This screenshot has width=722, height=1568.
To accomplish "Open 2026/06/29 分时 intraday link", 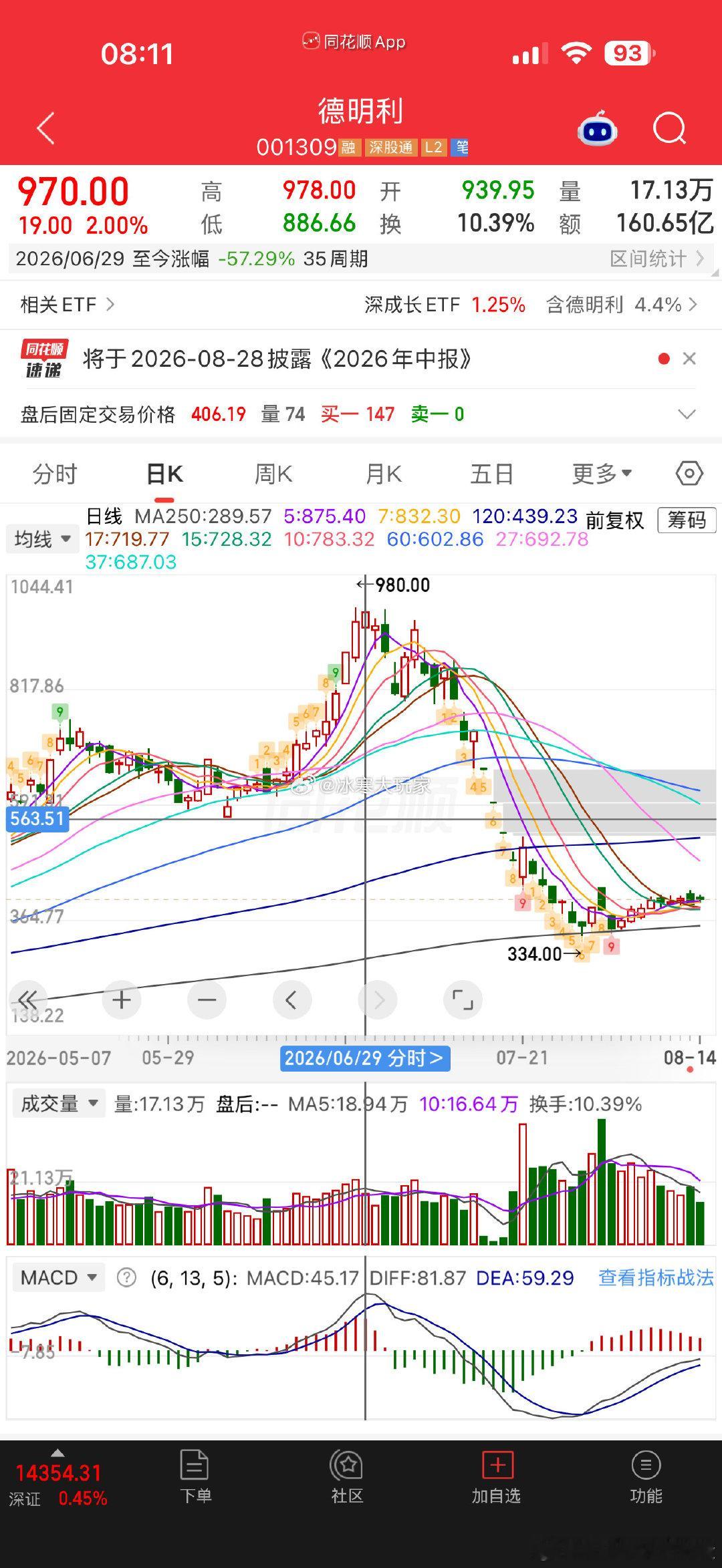I will coord(364,1058).
